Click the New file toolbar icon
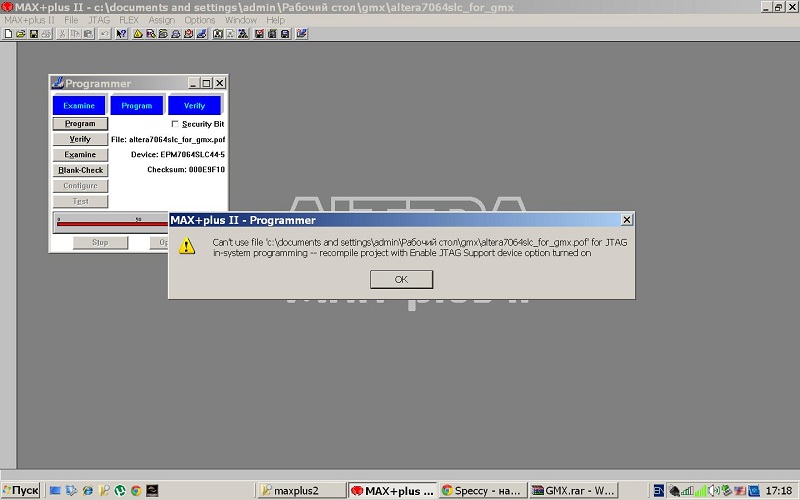Screen dimensions: 800x500 click(8, 33)
